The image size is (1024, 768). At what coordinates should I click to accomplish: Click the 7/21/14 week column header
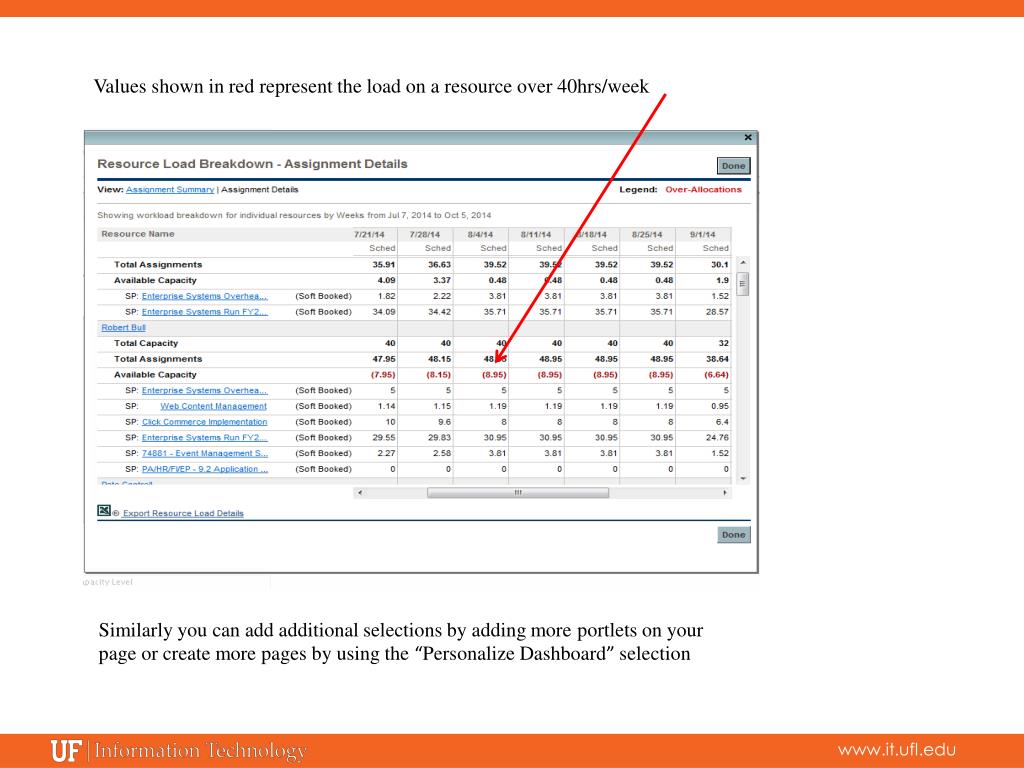(370, 234)
